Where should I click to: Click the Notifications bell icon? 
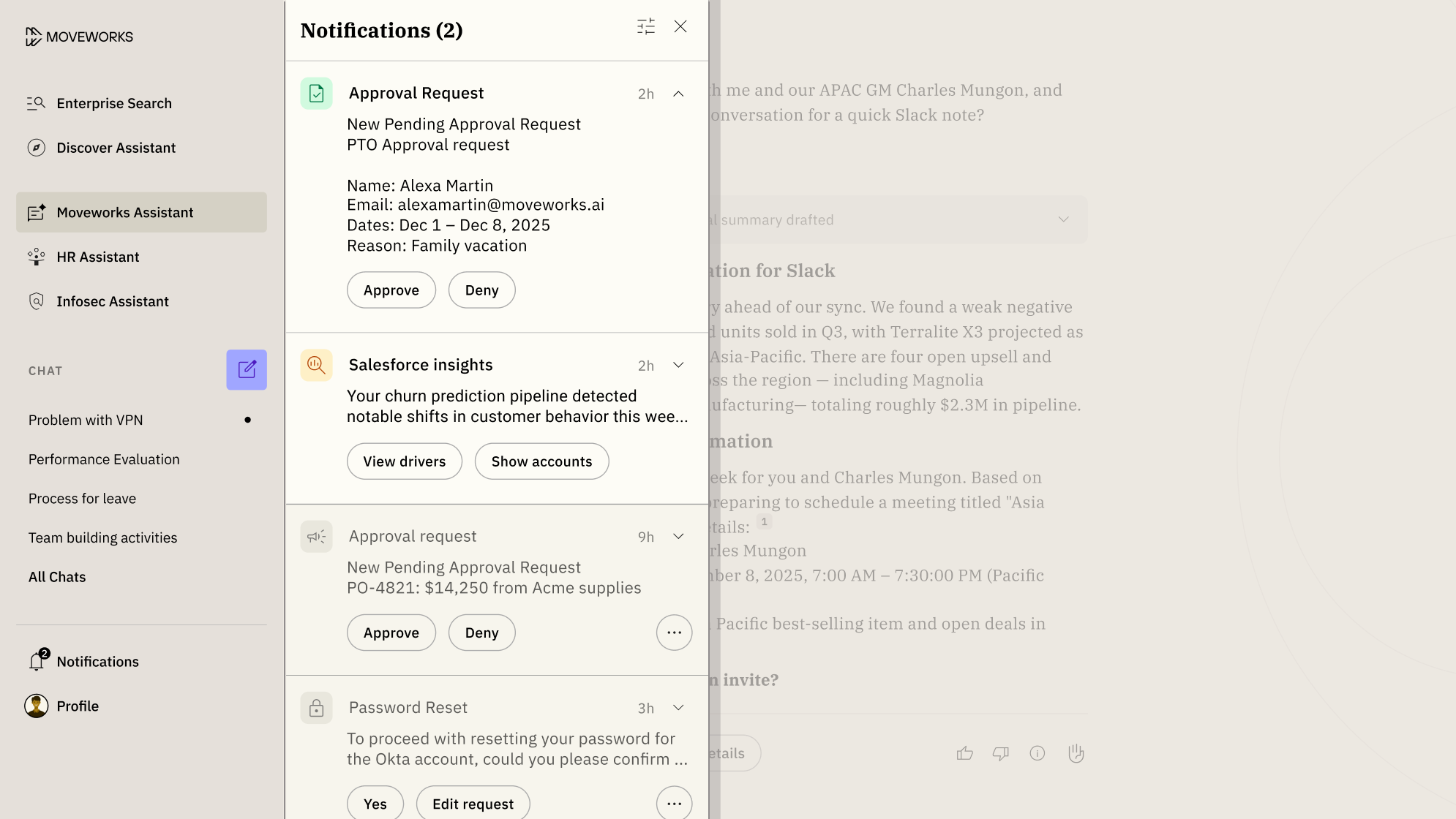tap(37, 661)
